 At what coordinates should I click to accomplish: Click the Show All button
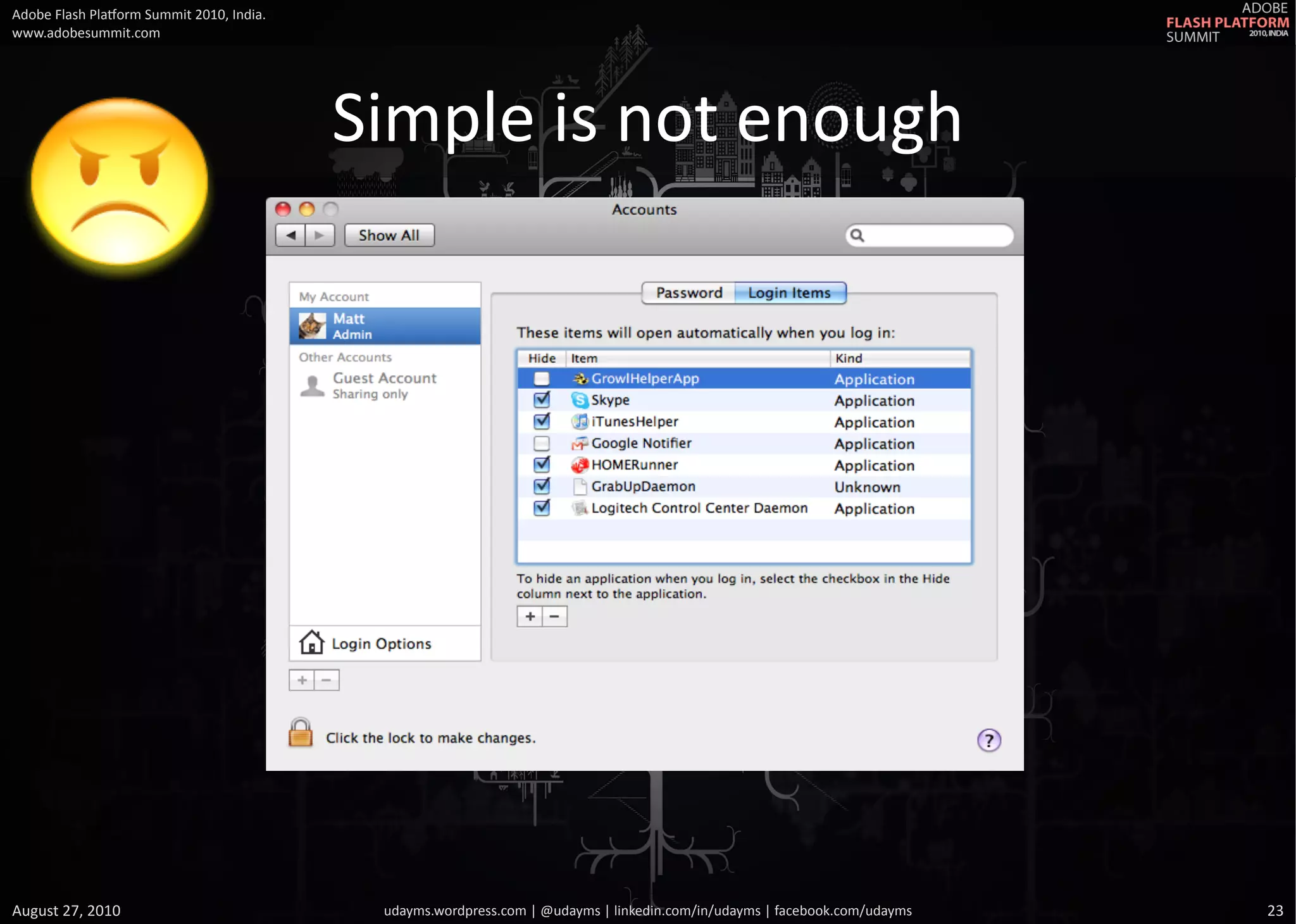(x=389, y=235)
